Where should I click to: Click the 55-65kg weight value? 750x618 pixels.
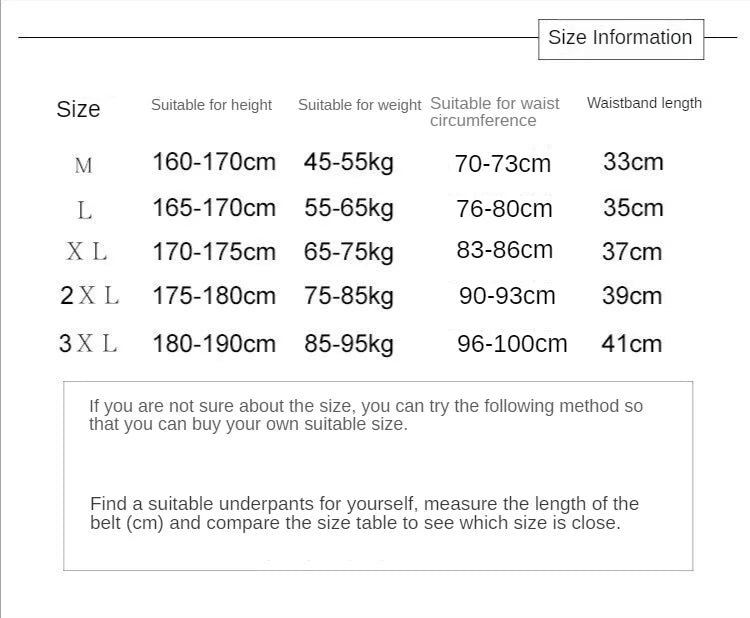(x=349, y=209)
